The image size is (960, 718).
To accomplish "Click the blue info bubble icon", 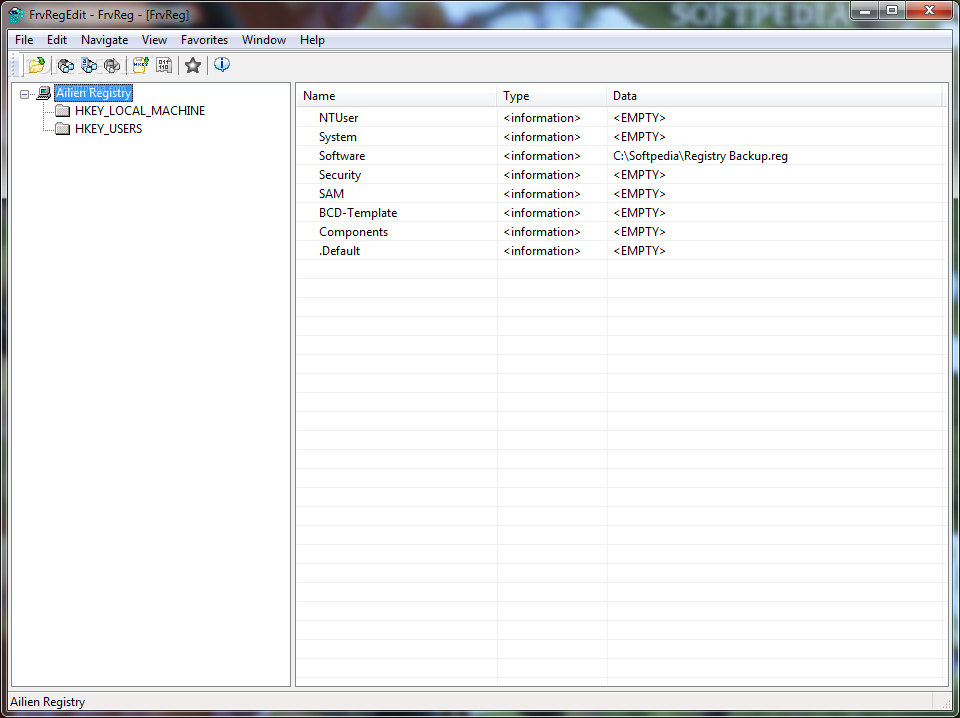I will (x=222, y=64).
